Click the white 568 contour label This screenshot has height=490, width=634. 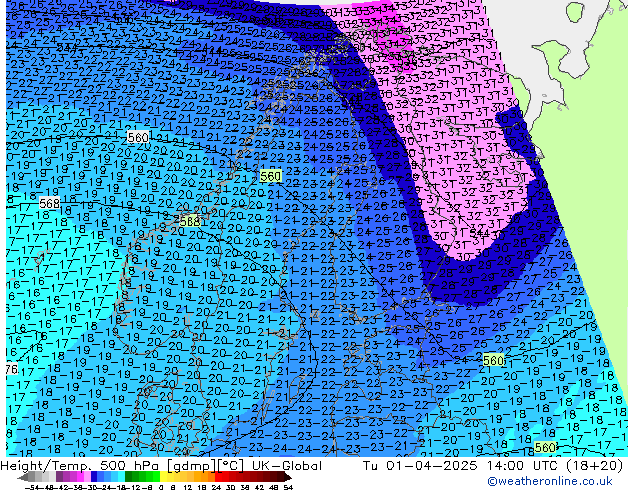(49, 203)
